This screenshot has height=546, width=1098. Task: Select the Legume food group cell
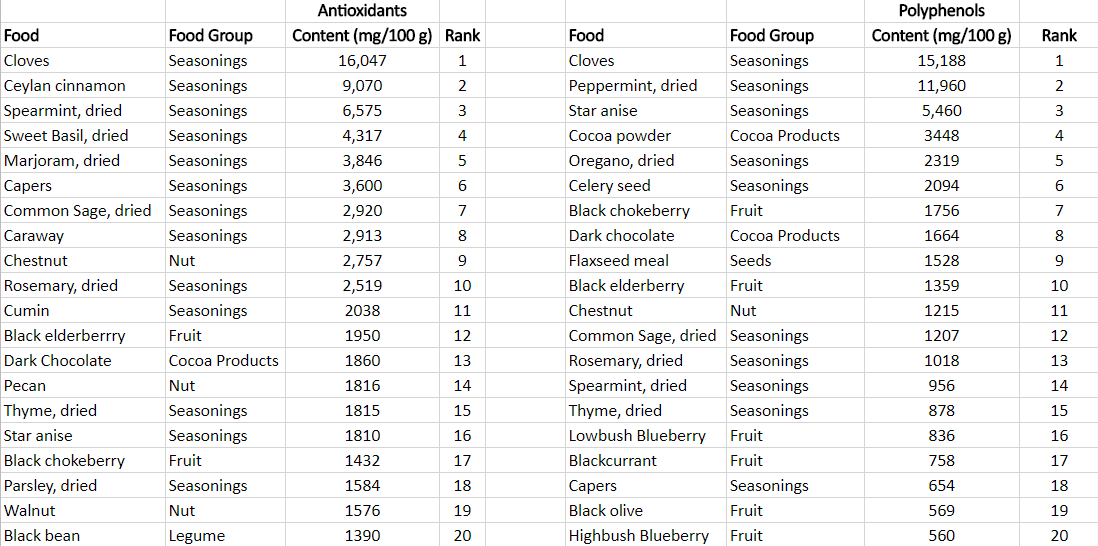coord(225,536)
